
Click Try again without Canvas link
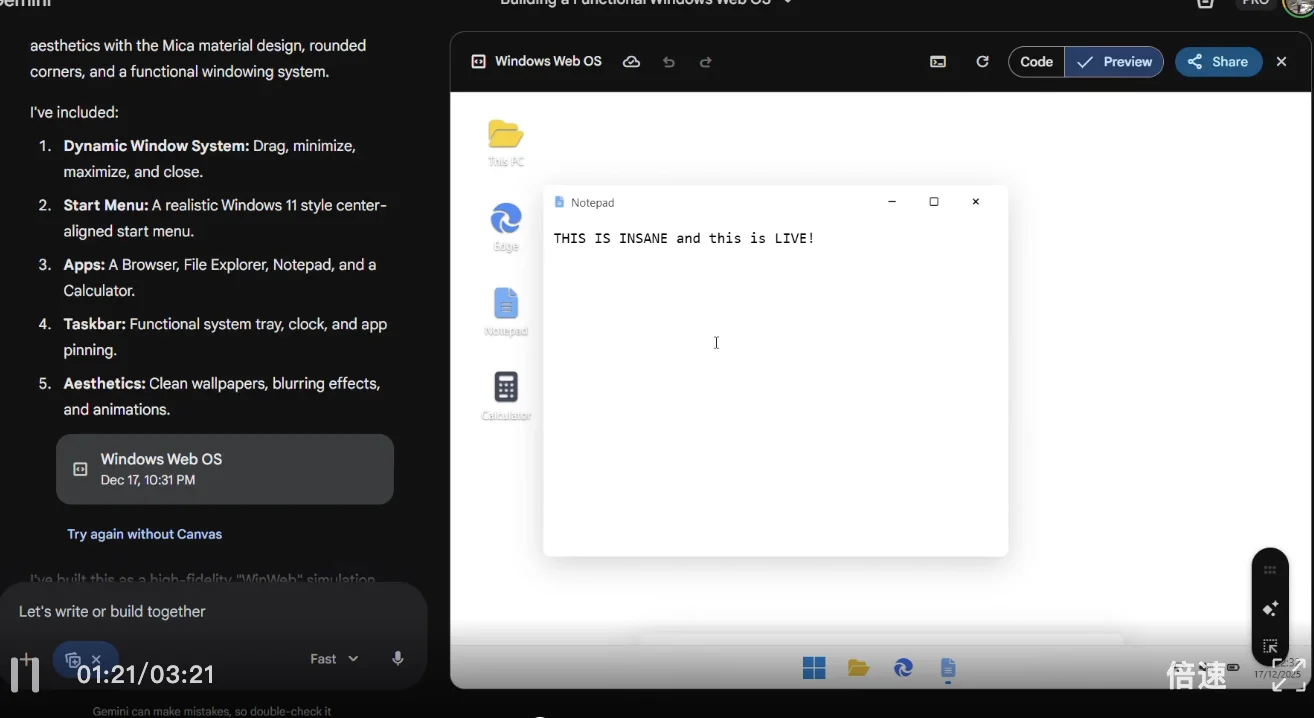(144, 533)
